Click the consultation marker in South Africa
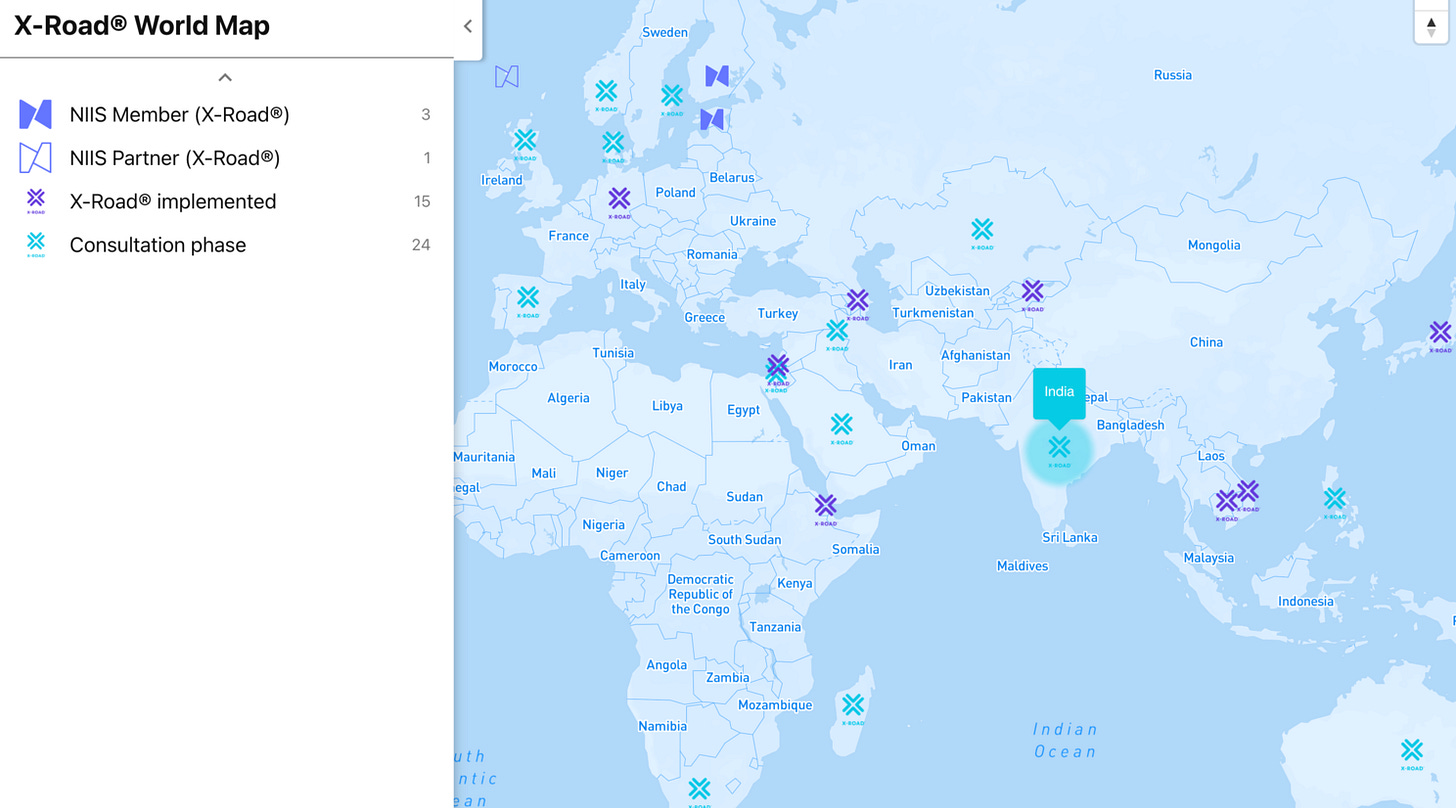 tap(699, 792)
